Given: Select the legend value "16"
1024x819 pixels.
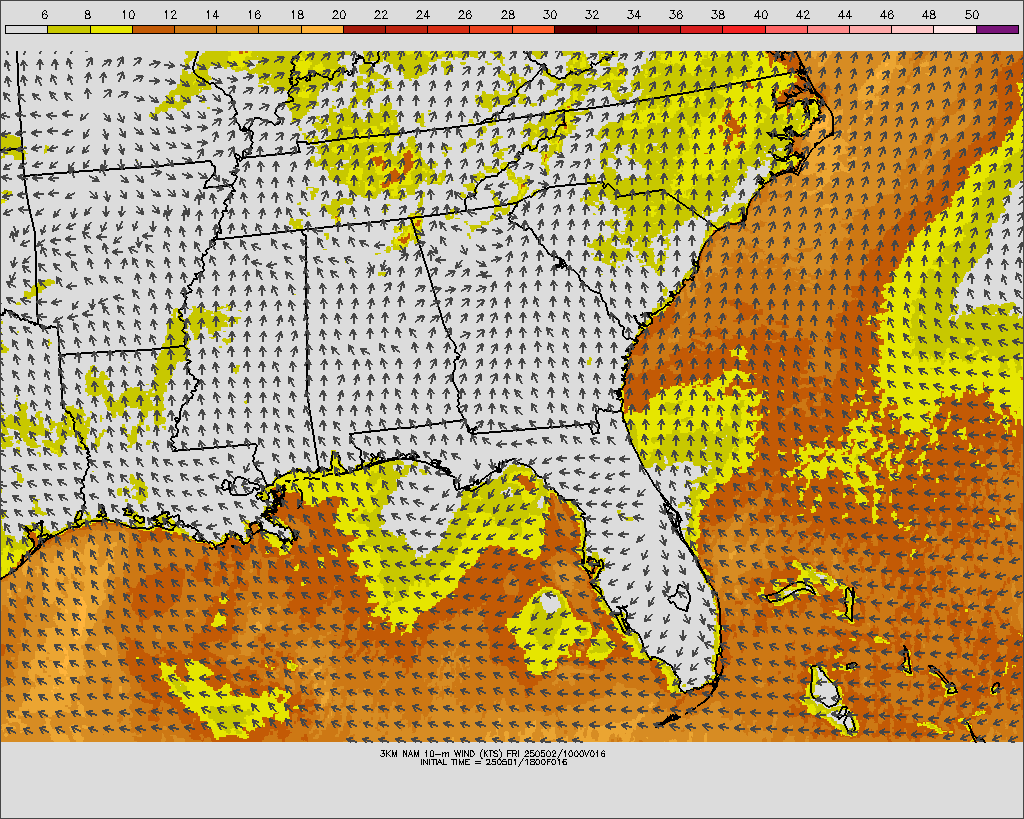Looking at the screenshot, I should tap(255, 14).
